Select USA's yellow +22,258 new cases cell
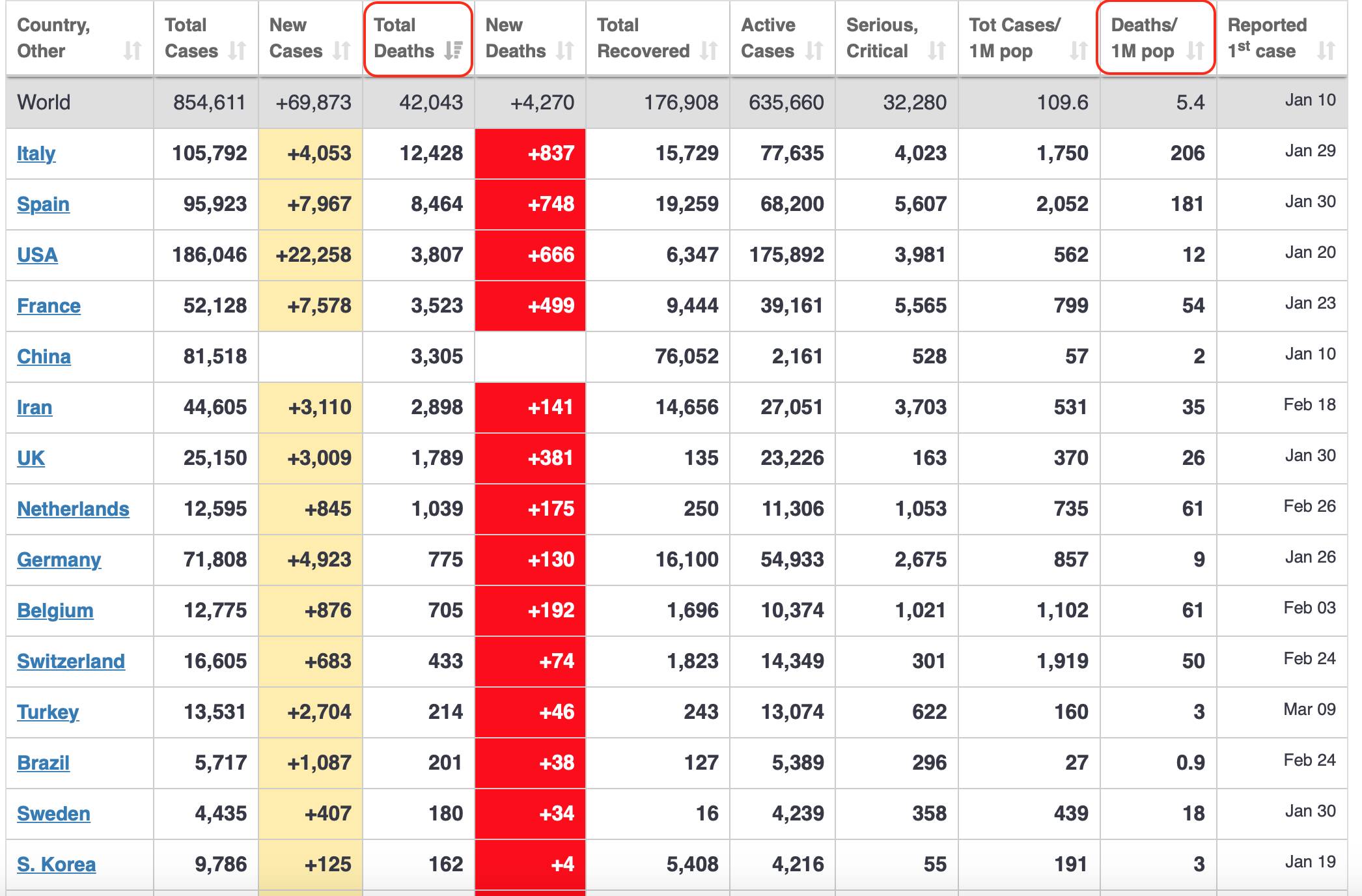 click(311, 255)
